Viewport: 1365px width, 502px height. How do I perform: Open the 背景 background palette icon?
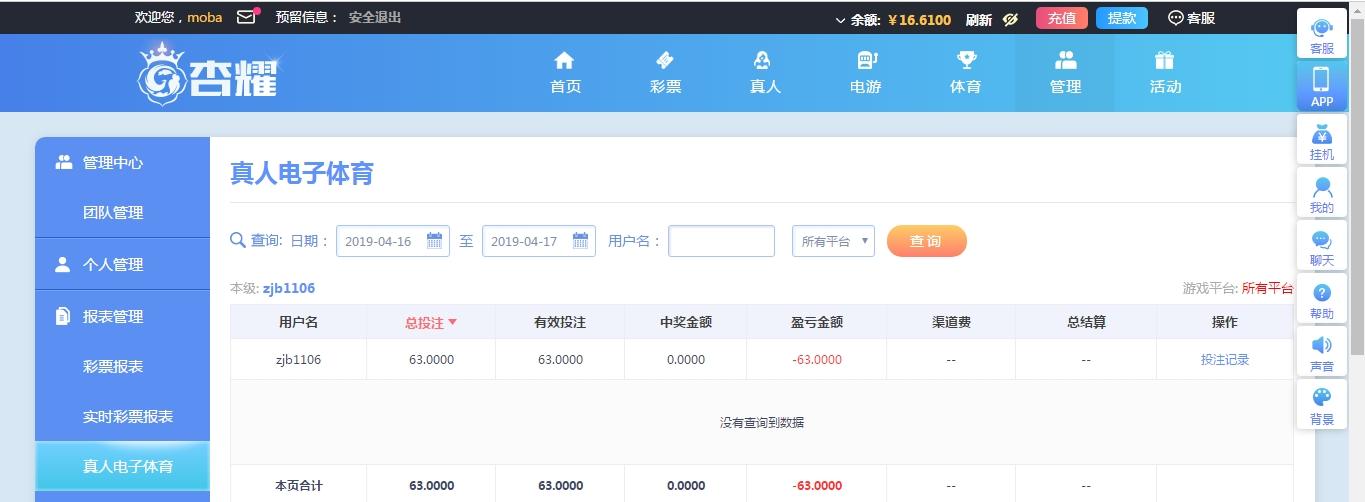pyautogui.click(x=1321, y=404)
